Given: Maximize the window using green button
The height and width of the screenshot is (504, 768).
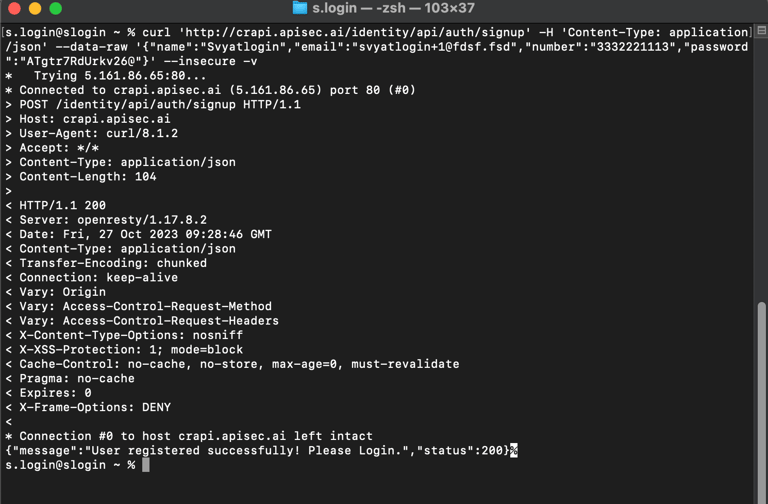Looking at the screenshot, I should 56,8.
